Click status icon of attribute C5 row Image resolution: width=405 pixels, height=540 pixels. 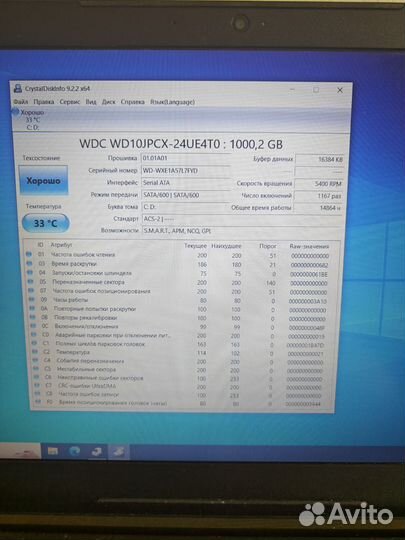(36, 369)
